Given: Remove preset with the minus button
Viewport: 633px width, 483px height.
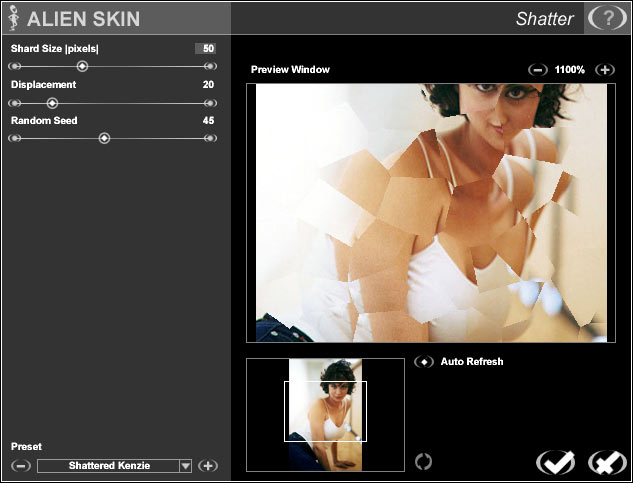Looking at the screenshot, I should coord(21,466).
